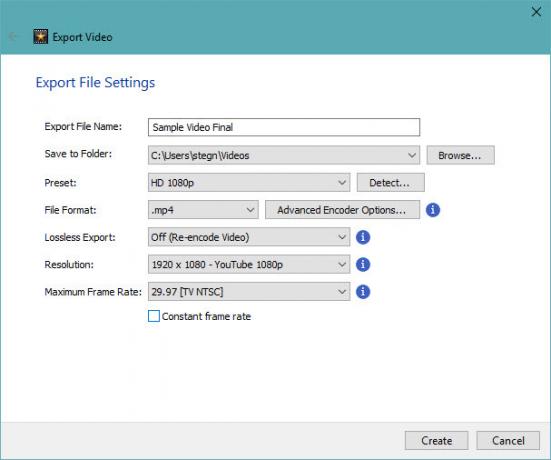
Task: Click the Resolution label
Action: (69, 265)
